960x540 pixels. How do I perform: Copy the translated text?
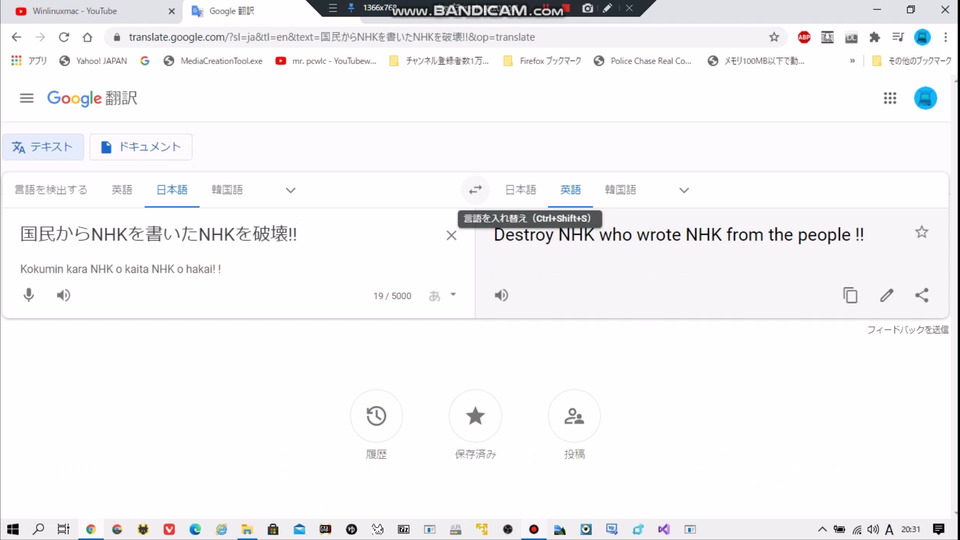click(x=850, y=295)
